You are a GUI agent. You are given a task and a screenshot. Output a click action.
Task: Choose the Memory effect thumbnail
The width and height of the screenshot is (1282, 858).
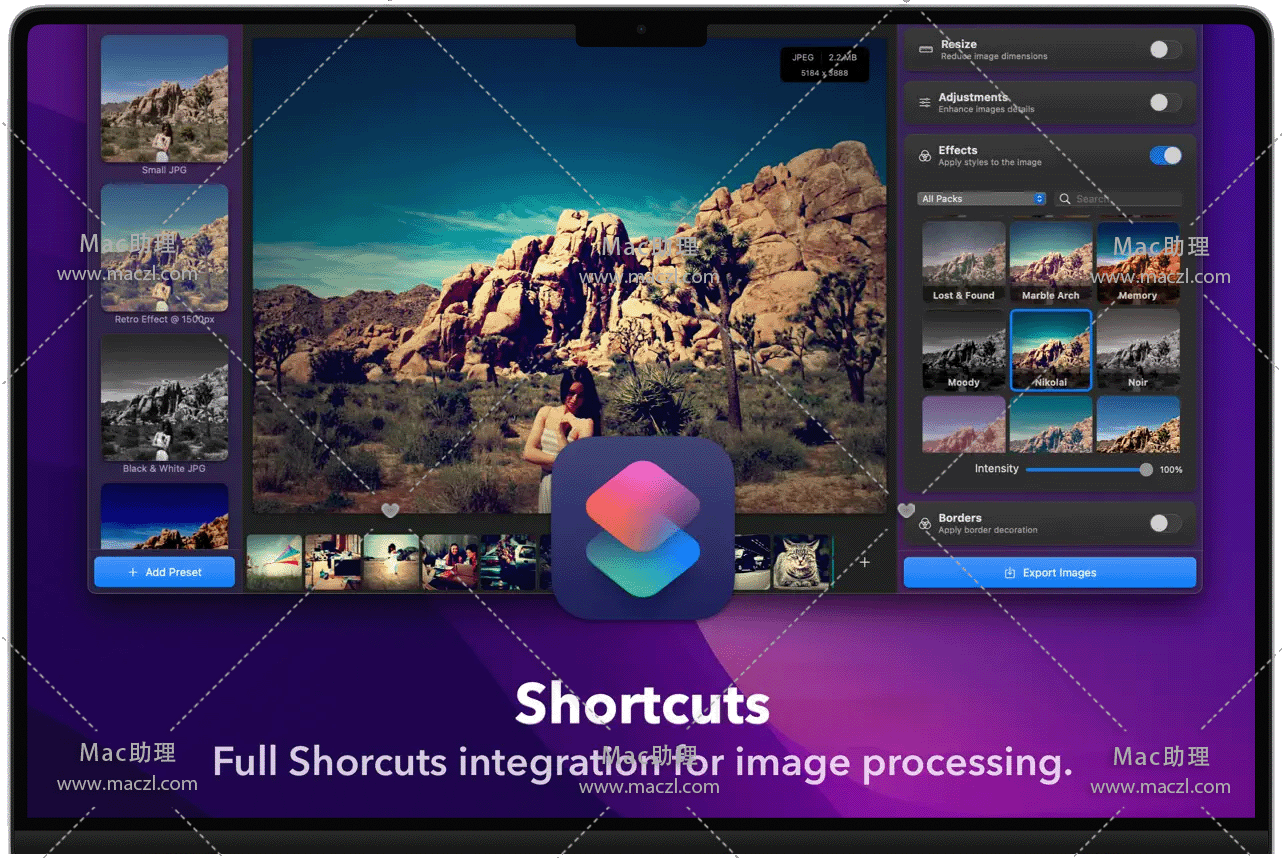(1138, 262)
